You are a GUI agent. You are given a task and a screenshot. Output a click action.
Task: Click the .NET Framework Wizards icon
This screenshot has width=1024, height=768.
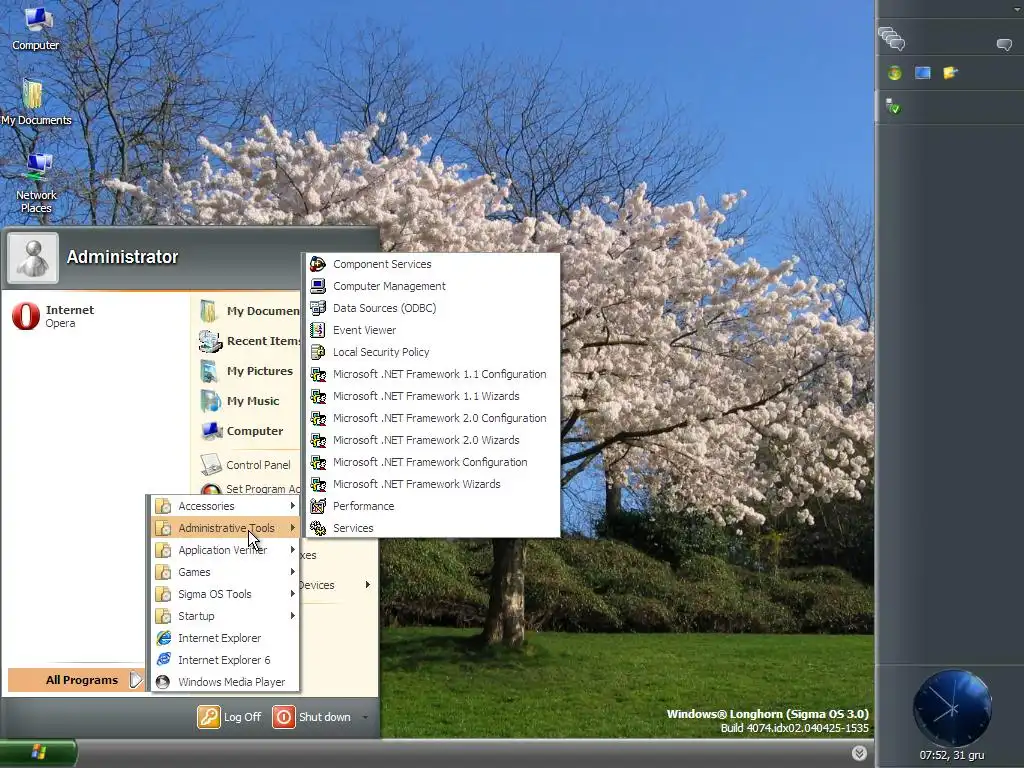pyautogui.click(x=318, y=484)
